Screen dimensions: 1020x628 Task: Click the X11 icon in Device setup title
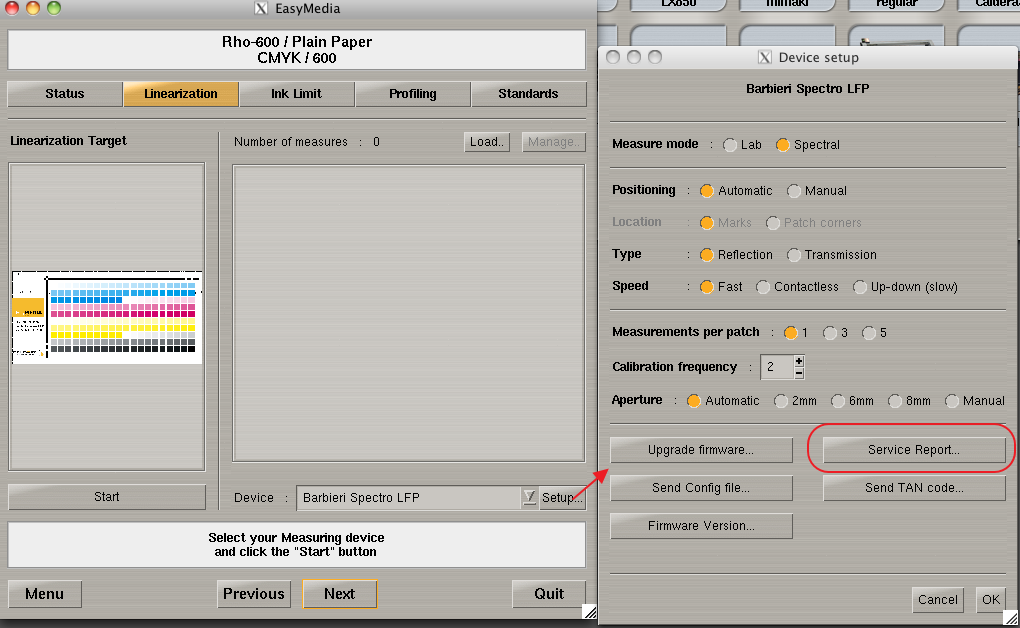coord(765,58)
